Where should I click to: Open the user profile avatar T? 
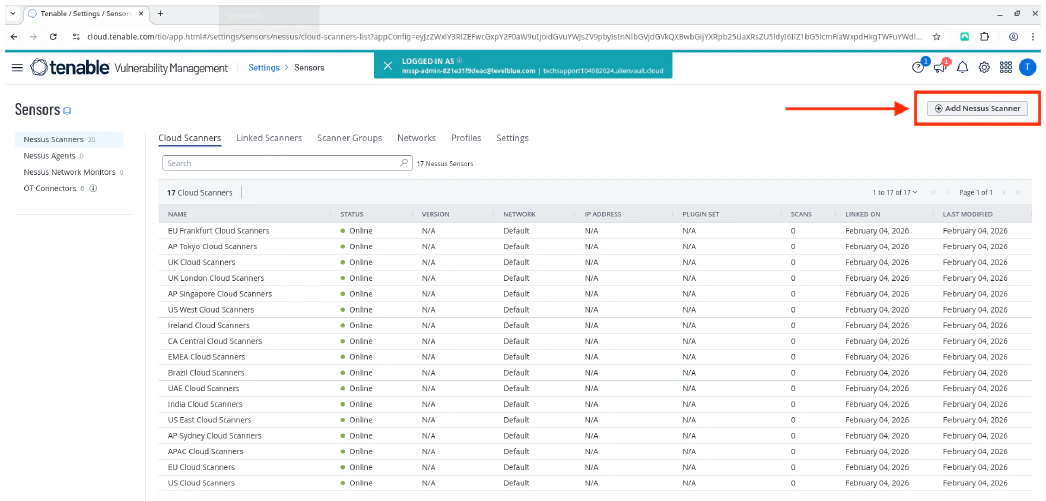coord(1028,67)
